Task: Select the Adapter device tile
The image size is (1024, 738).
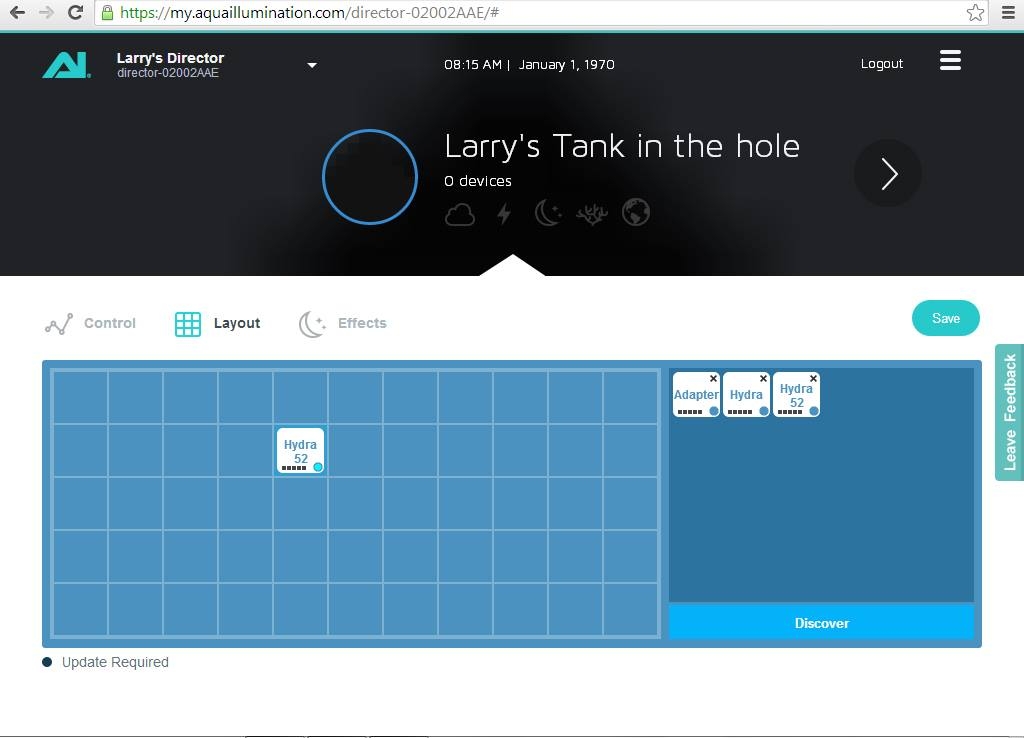Action: 696,394
